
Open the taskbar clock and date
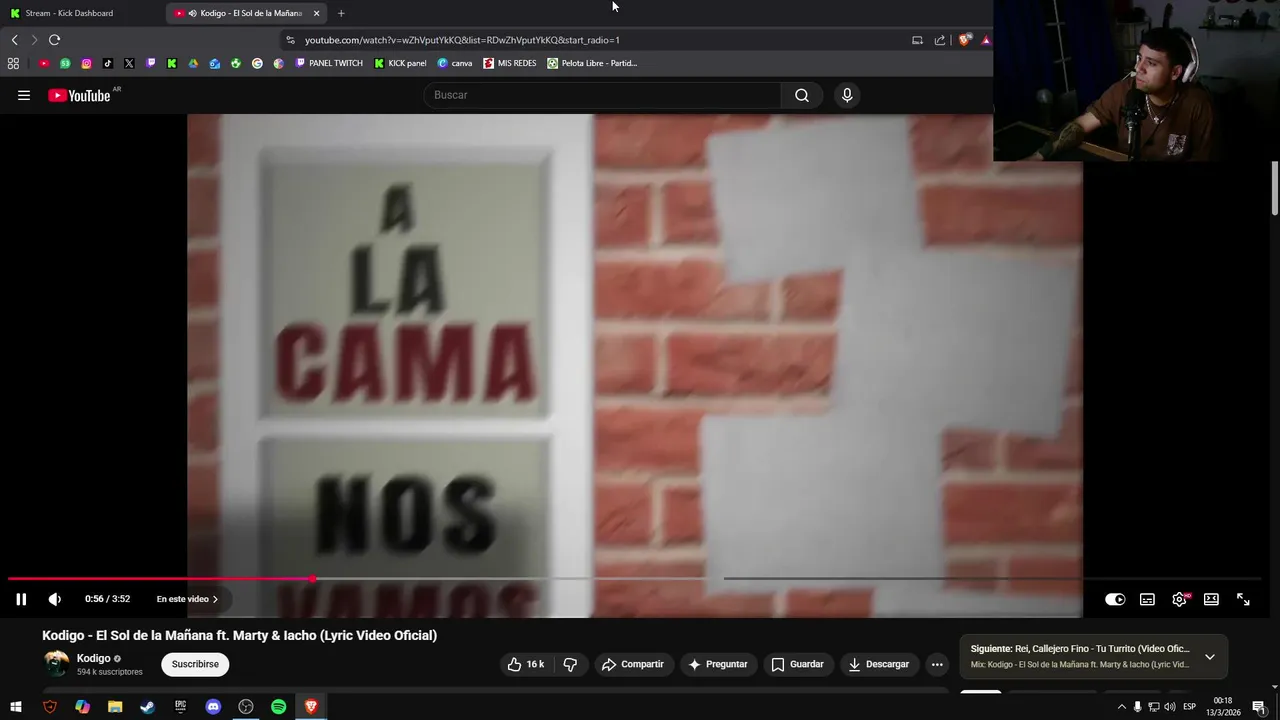1223,707
